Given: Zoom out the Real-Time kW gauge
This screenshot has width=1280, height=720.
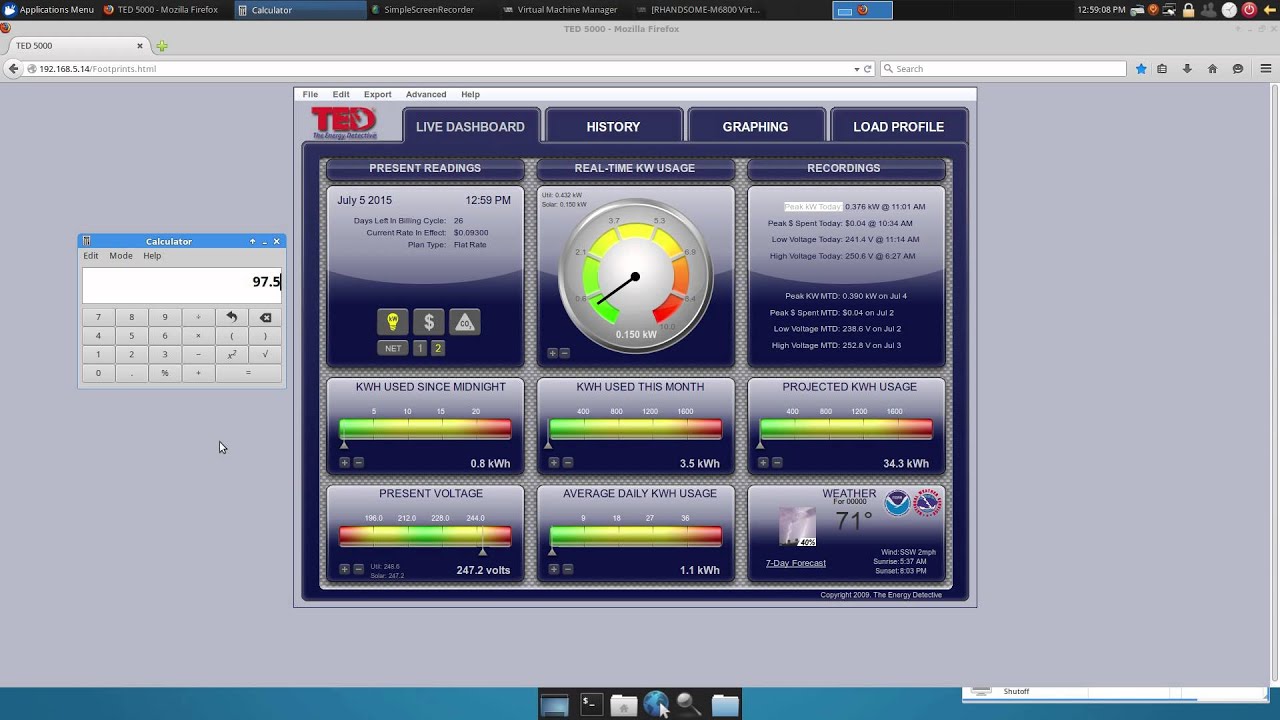Looking at the screenshot, I should click(x=564, y=353).
